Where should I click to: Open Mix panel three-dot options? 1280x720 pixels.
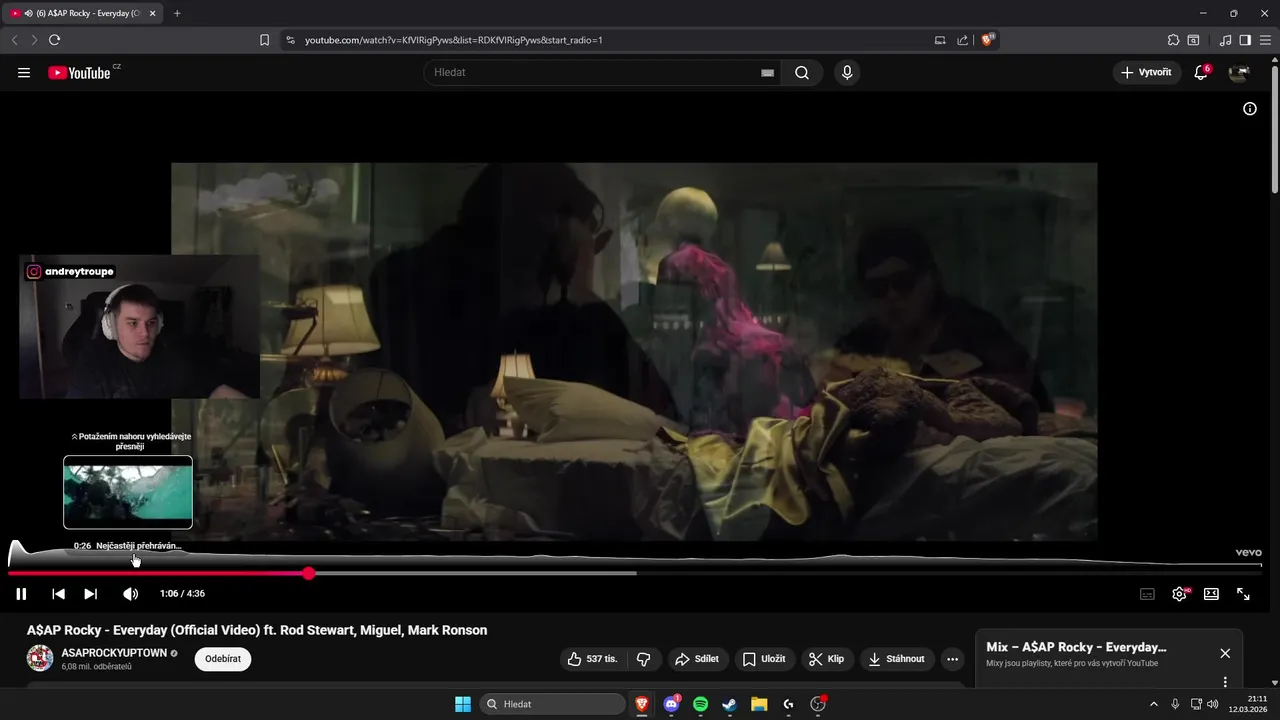(x=1225, y=682)
